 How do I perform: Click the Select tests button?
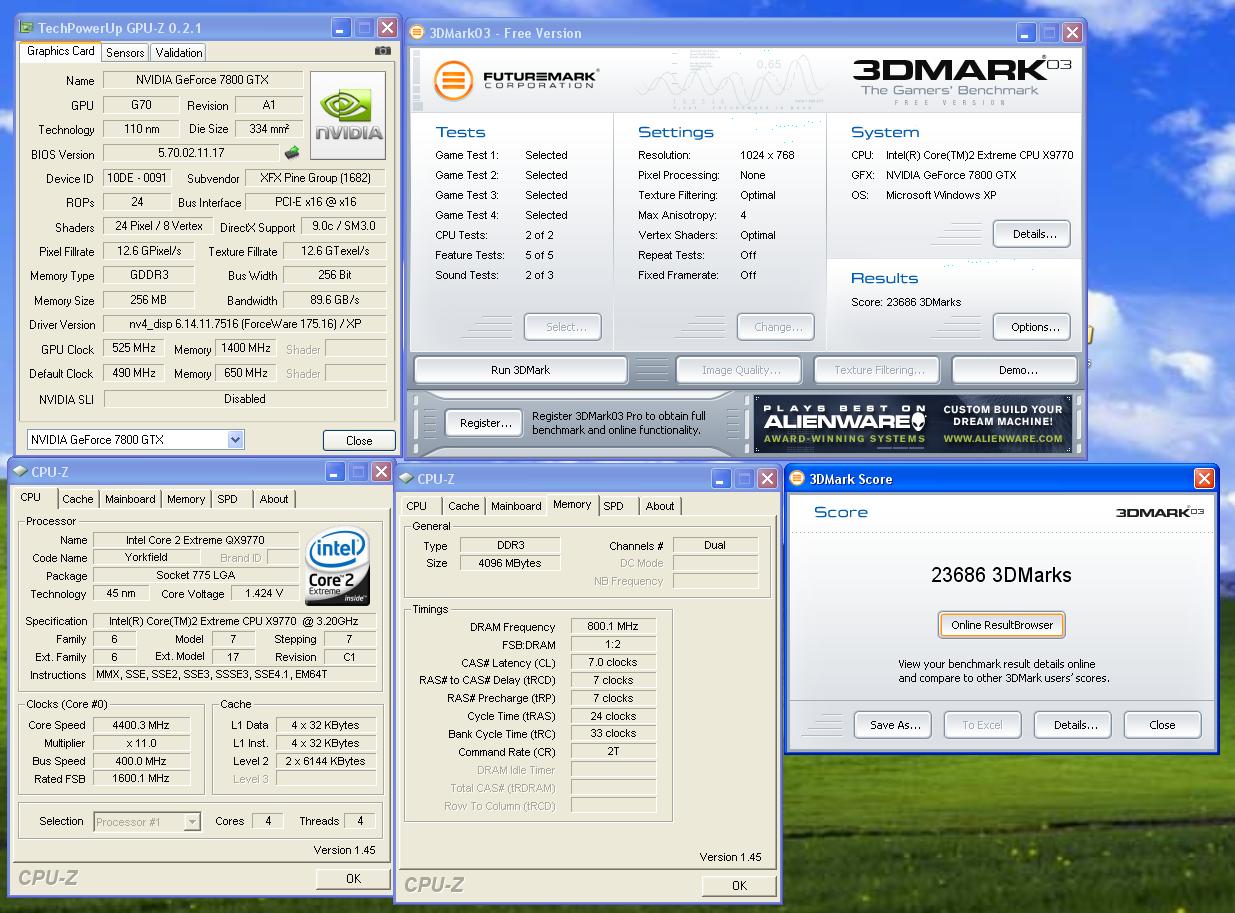(562, 327)
